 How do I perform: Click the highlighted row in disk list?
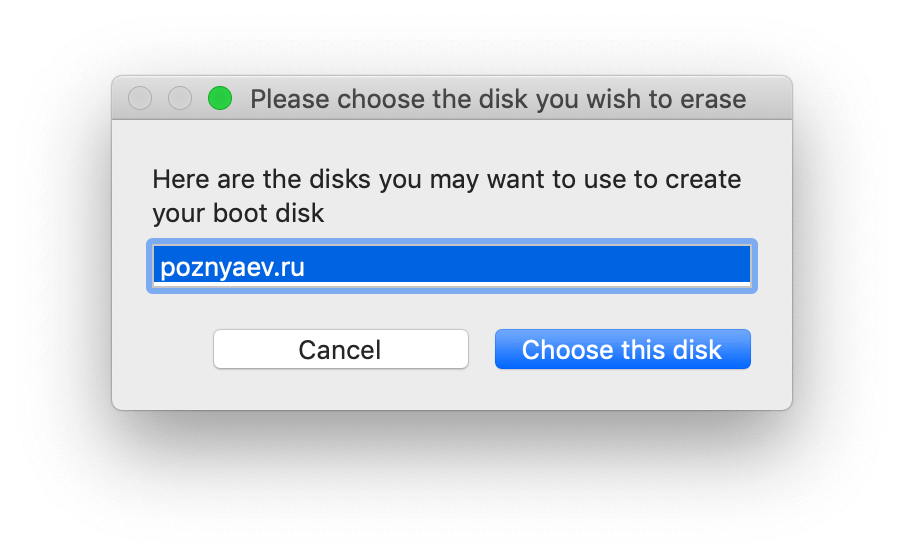click(450, 267)
